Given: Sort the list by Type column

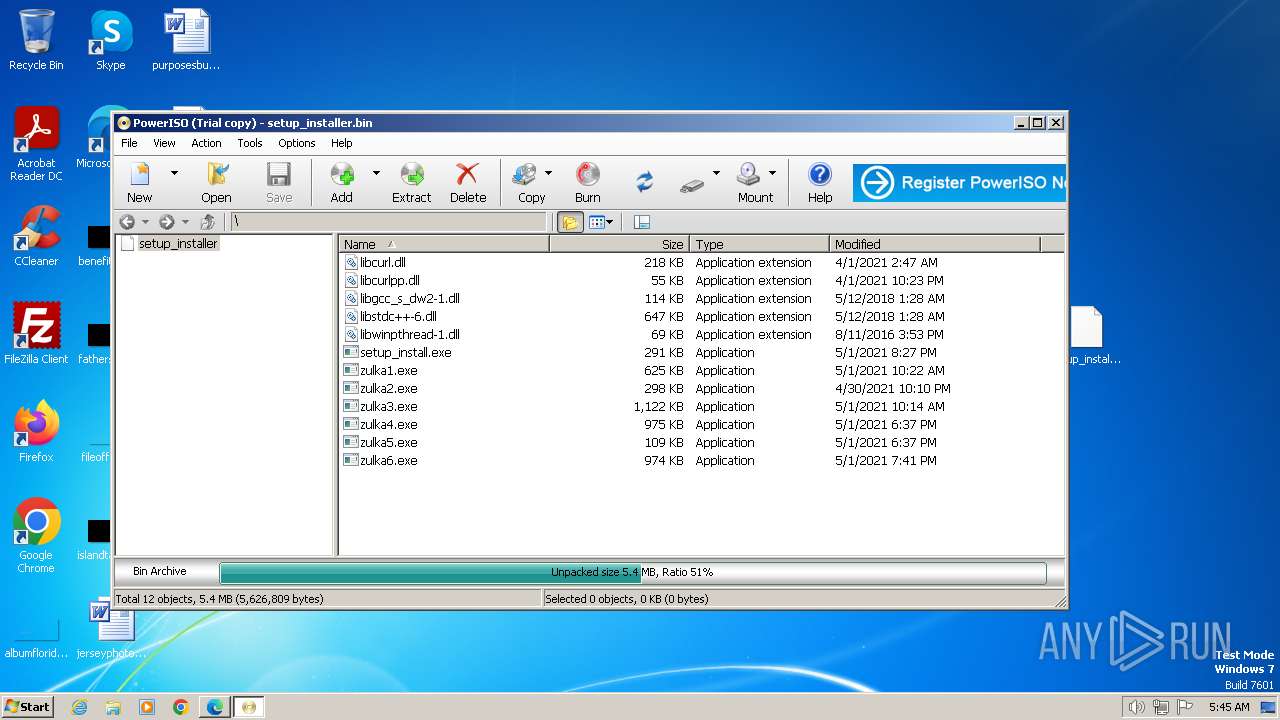Looking at the screenshot, I should click(x=759, y=244).
